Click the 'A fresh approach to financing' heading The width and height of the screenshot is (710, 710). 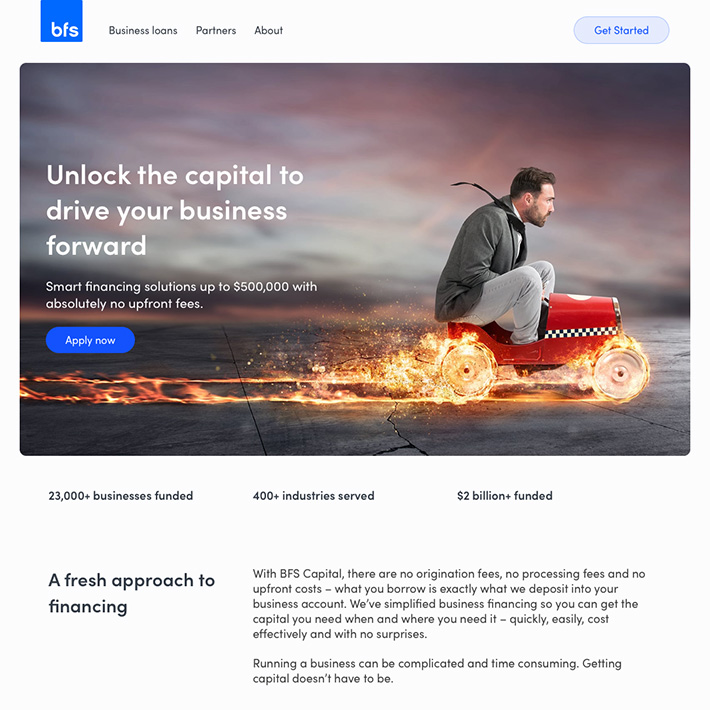(x=132, y=593)
